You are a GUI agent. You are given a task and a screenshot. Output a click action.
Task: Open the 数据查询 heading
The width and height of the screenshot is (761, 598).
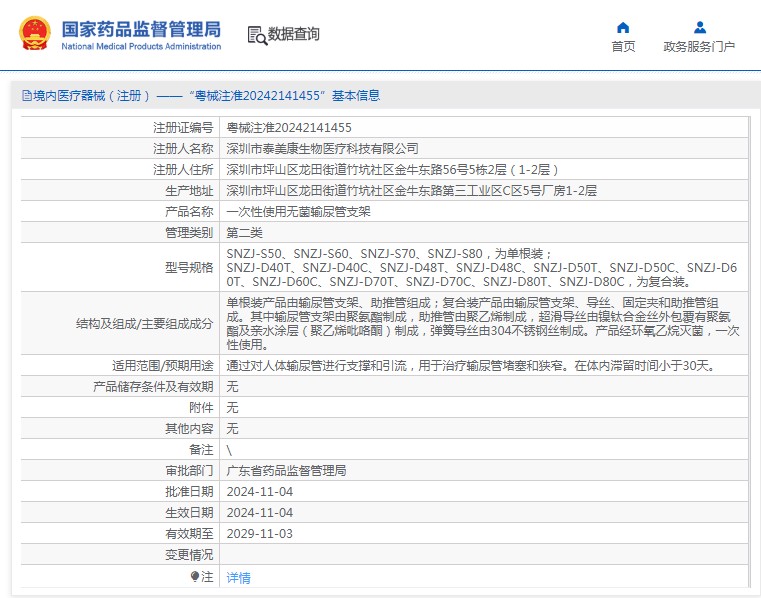294,34
